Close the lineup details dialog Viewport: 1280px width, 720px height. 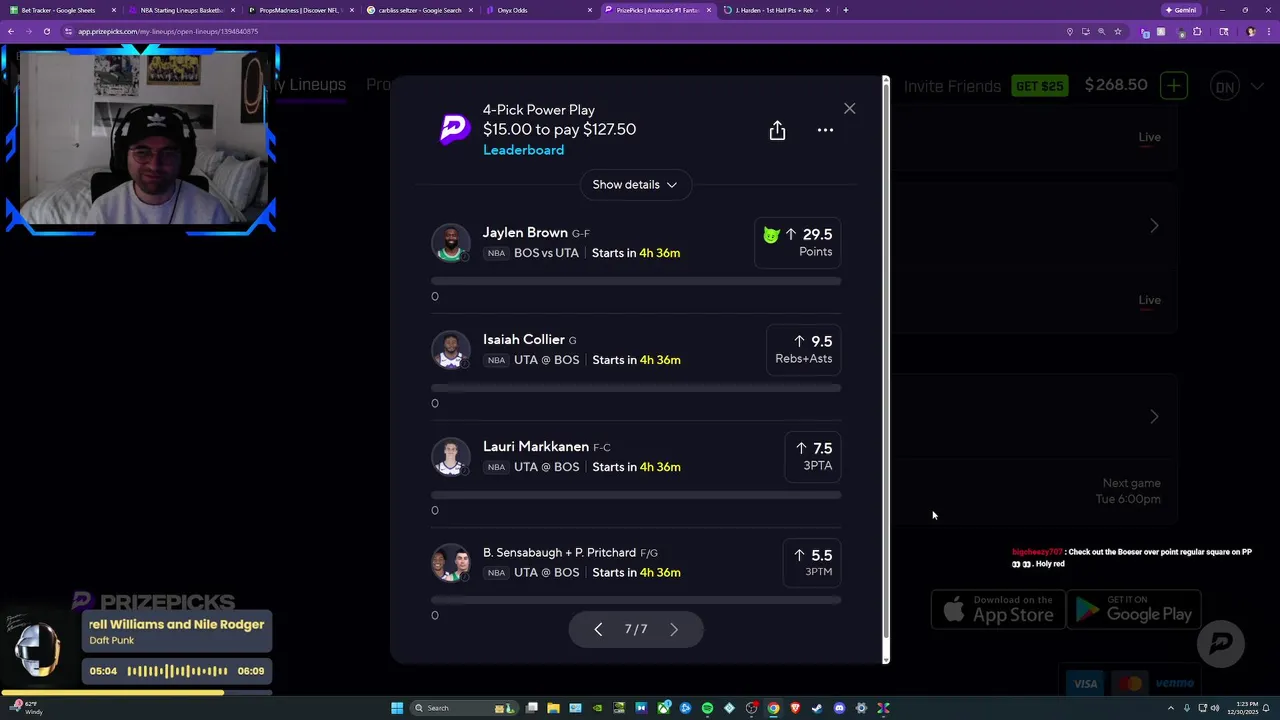(849, 108)
